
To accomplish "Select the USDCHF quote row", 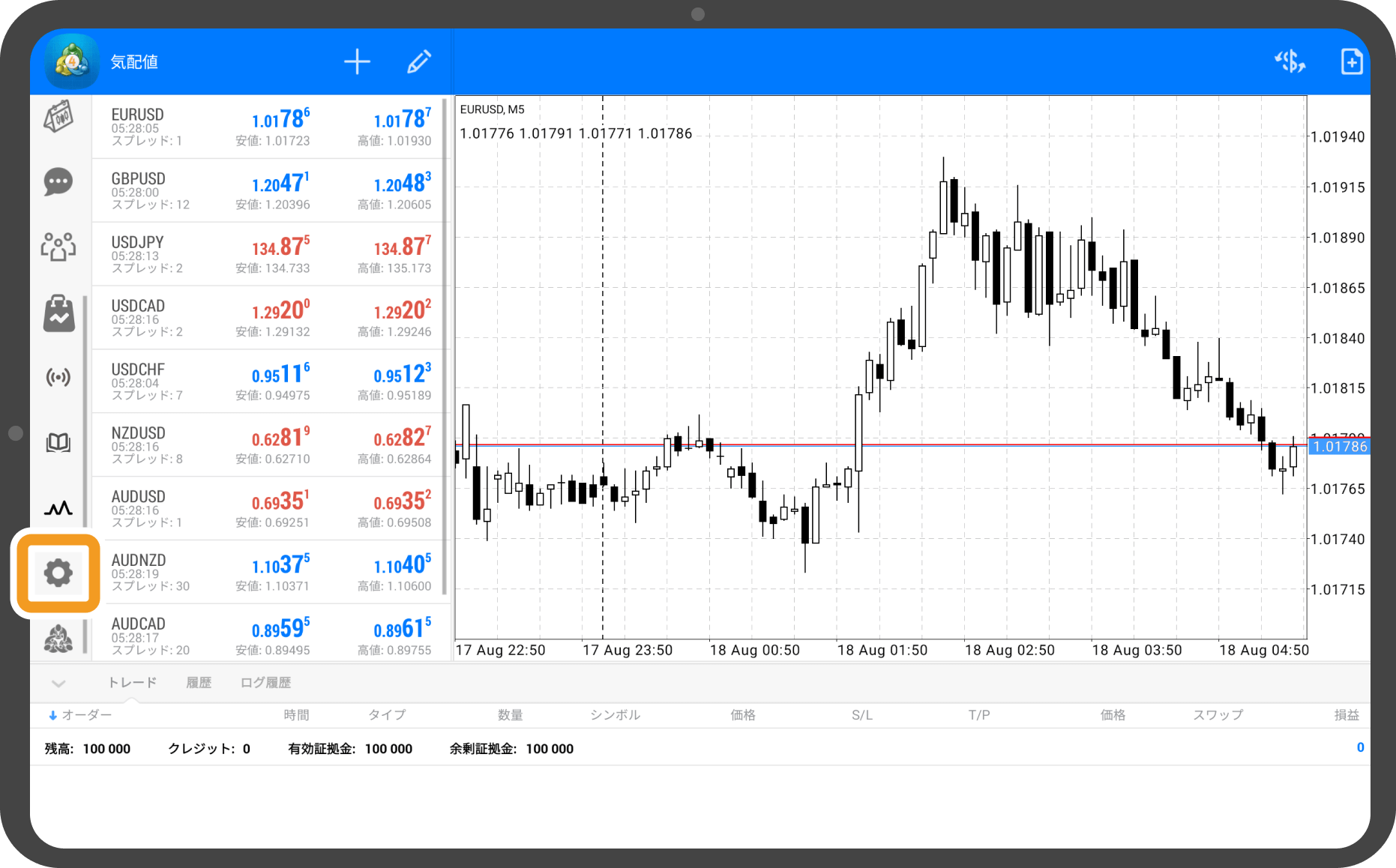I will coord(270,382).
